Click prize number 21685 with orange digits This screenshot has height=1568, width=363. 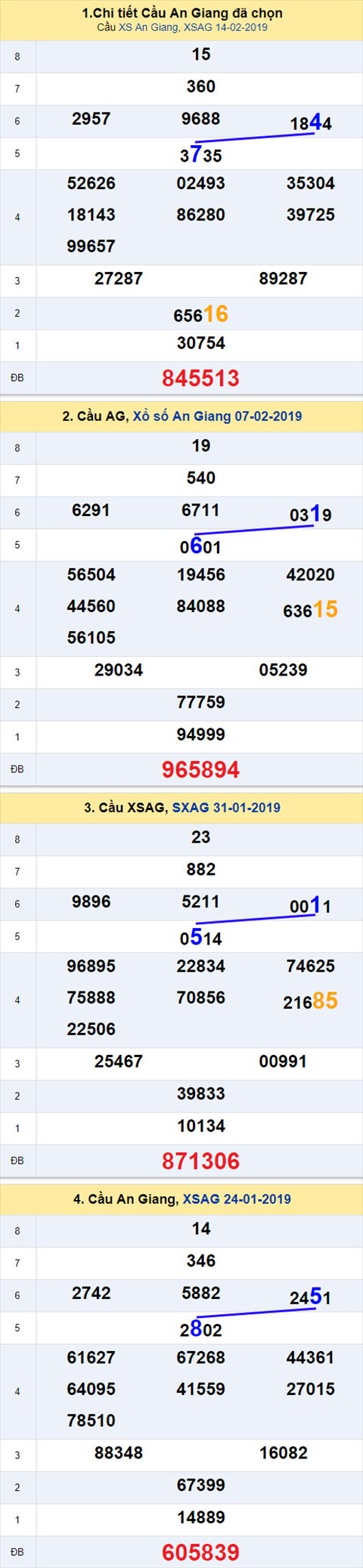tap(310, 1000)
